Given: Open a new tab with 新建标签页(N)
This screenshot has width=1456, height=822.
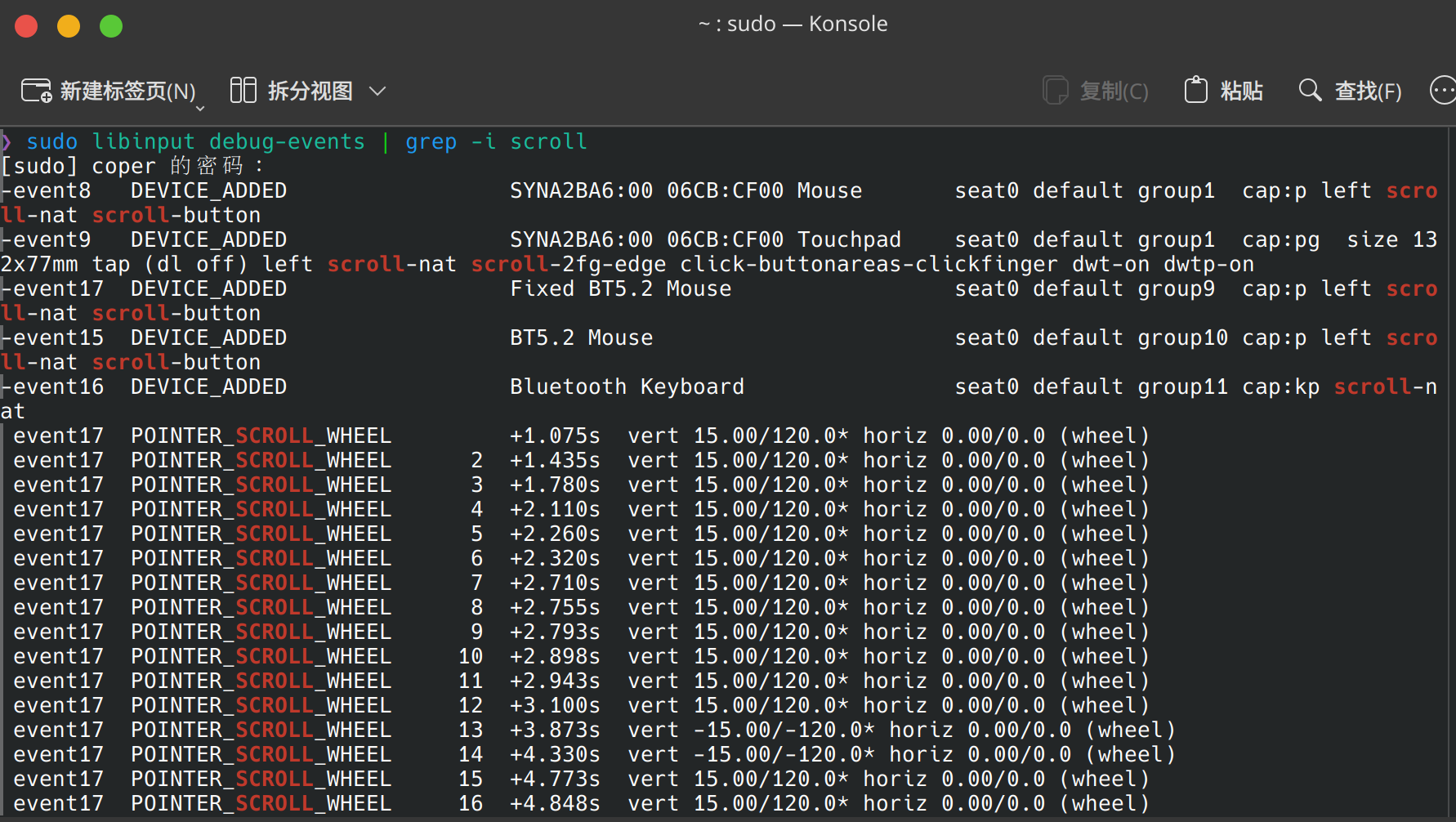Looking at the screenshot, I should 109,91.
